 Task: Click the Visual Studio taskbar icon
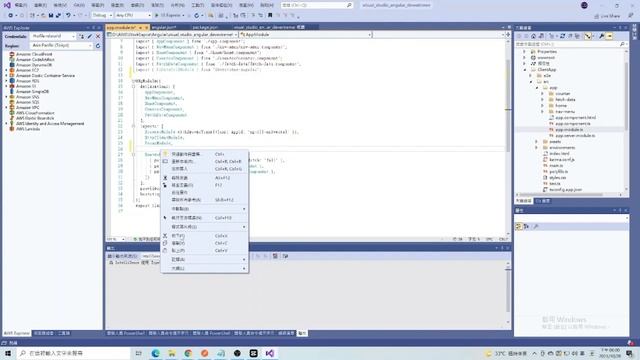[270, 353]
